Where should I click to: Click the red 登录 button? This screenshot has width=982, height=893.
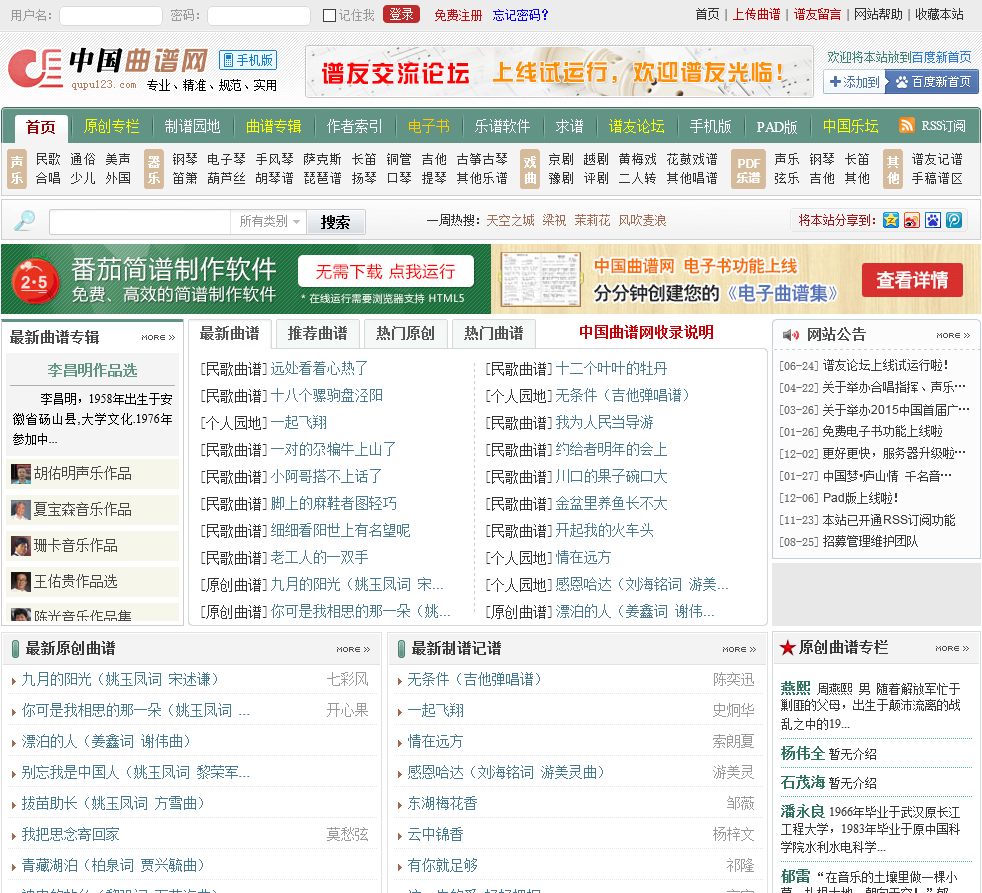point(401,14)
